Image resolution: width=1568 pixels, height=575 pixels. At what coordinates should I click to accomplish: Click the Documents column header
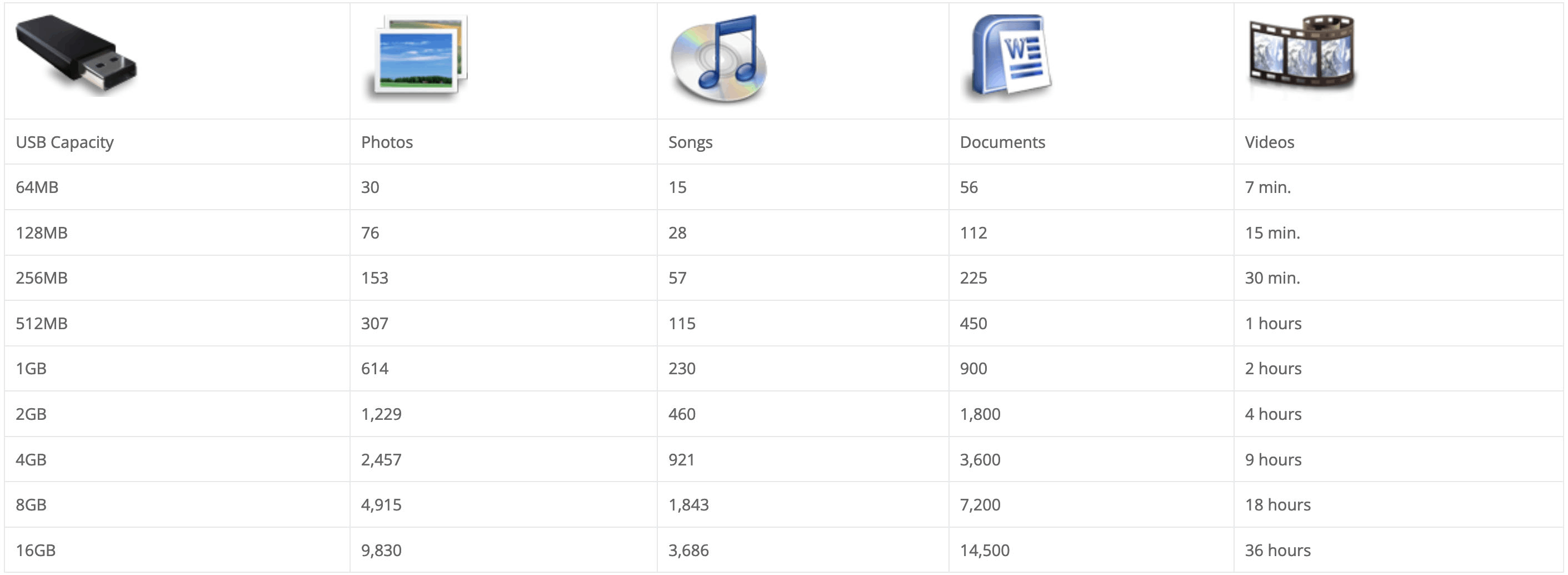pyautogui.click(x=1002, y=142)
